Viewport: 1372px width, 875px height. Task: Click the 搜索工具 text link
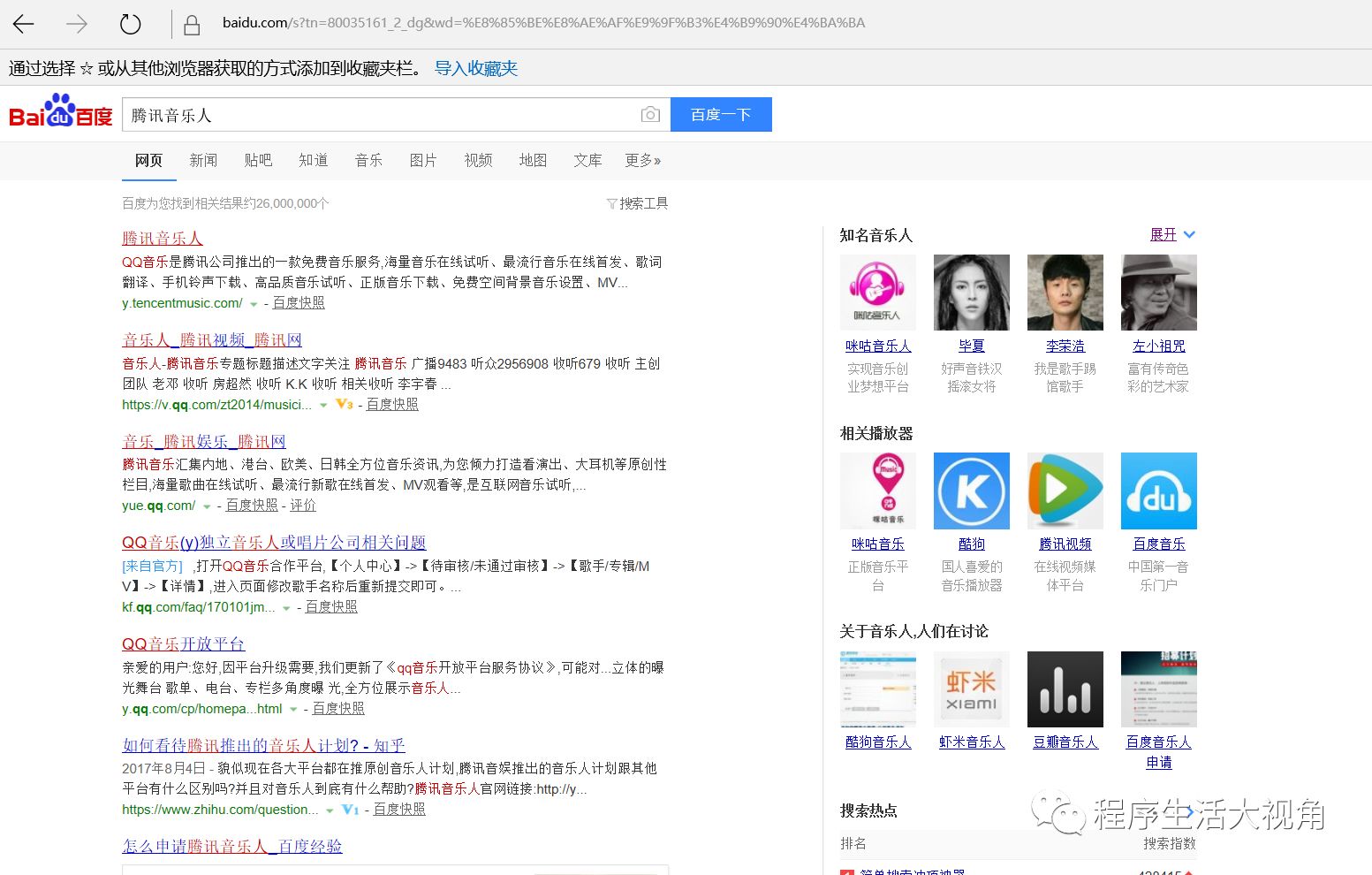644,203
